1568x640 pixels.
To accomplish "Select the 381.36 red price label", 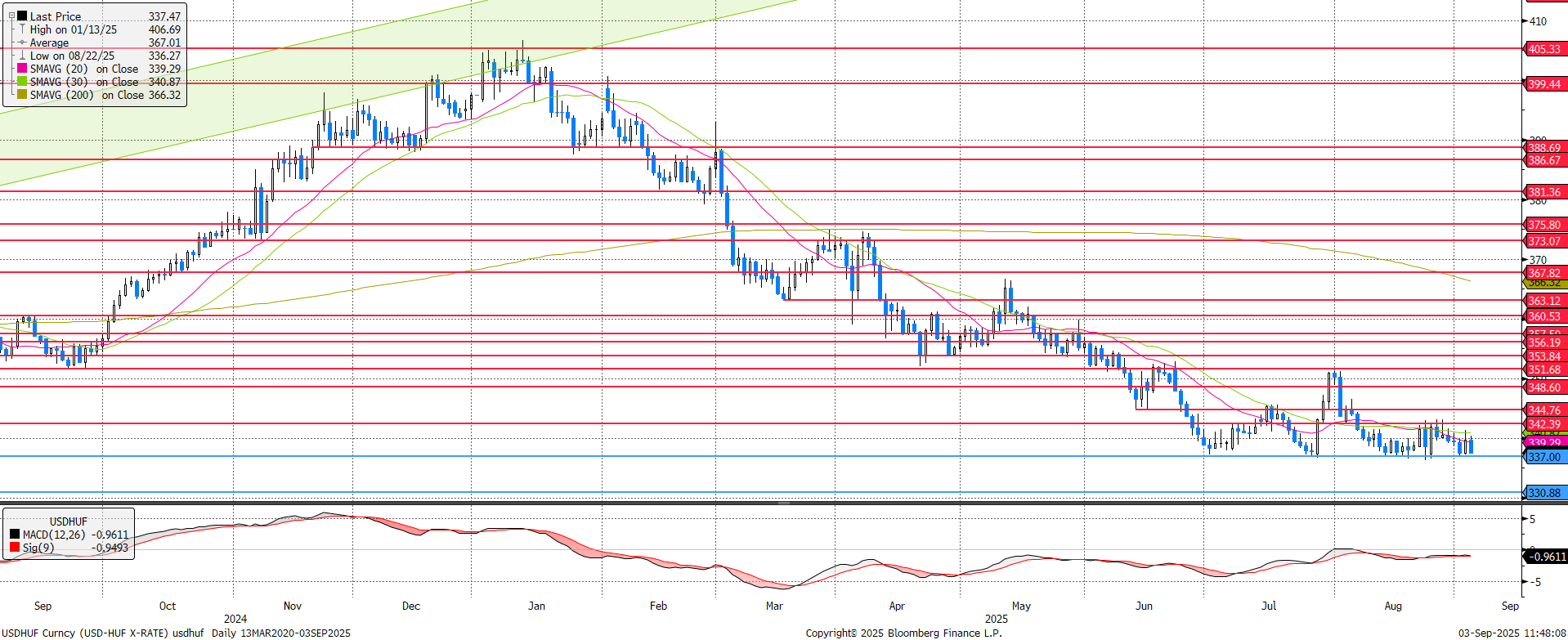I will tap(1544, 192).
